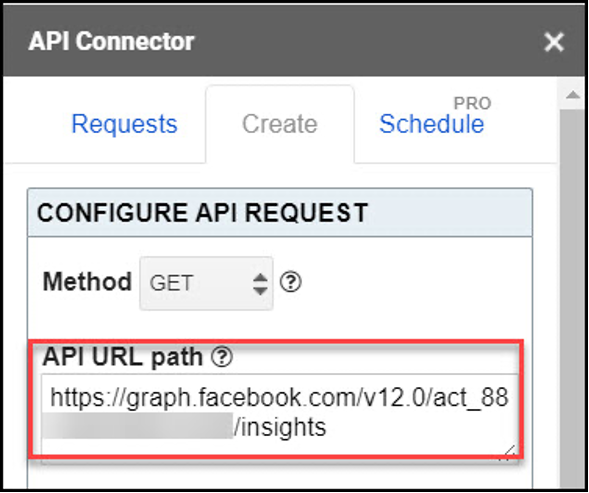Click the up-down arrows on Method selector
This screenshot has width=589, height=493.
pyautogui.click(x=260, y=284)
